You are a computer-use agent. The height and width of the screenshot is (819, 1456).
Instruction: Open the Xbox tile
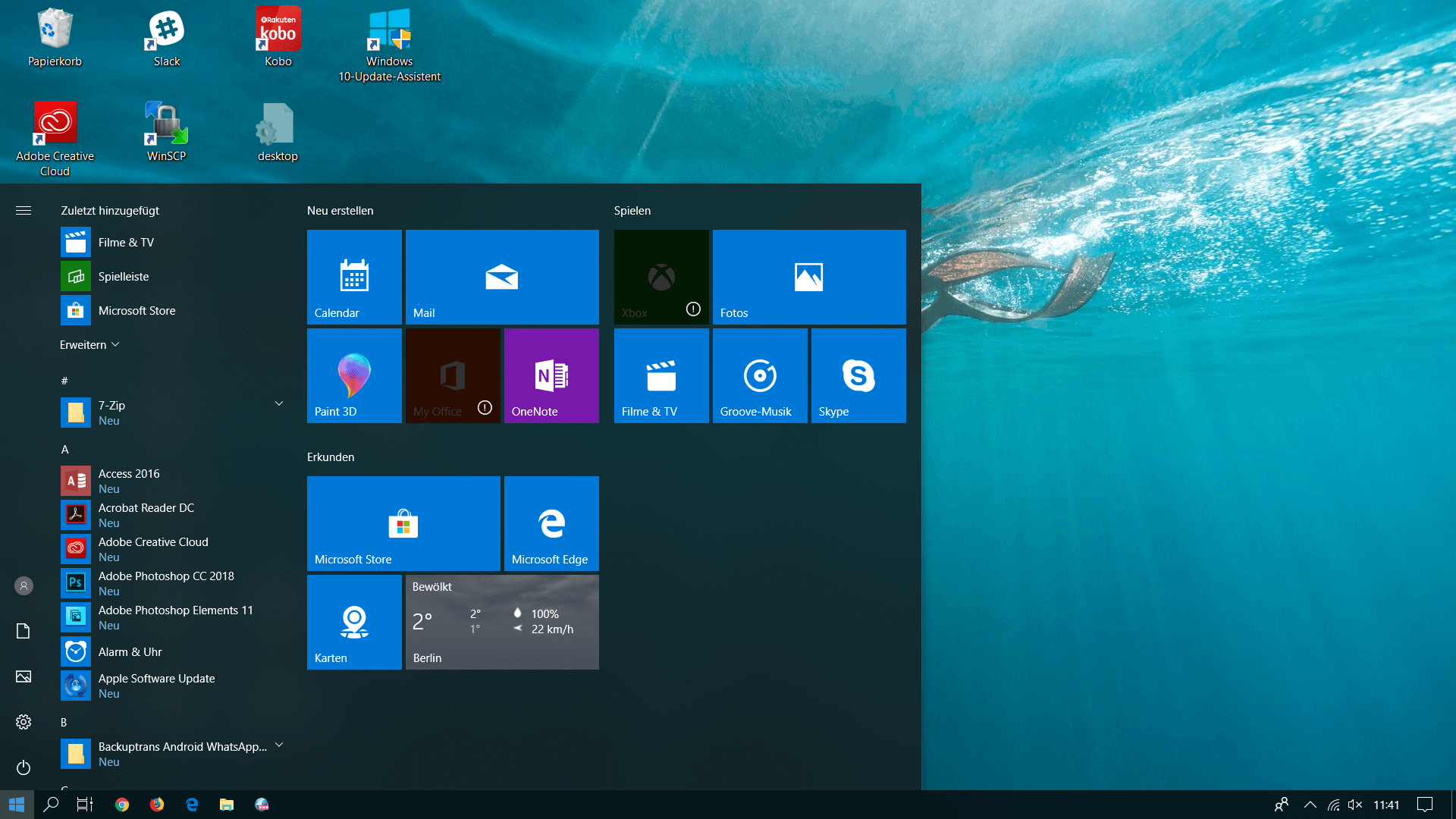[661, 277]
